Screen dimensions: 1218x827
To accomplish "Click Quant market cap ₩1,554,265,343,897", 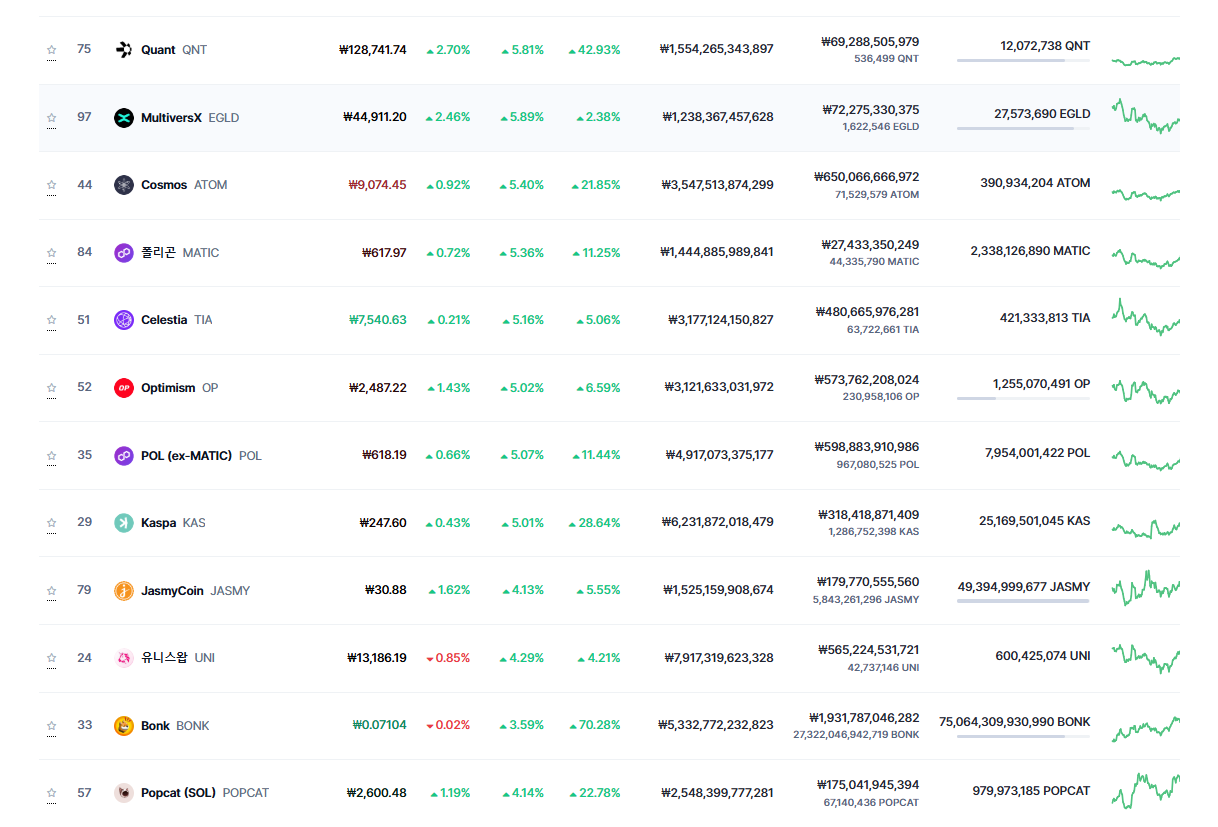I will point(716,50).
